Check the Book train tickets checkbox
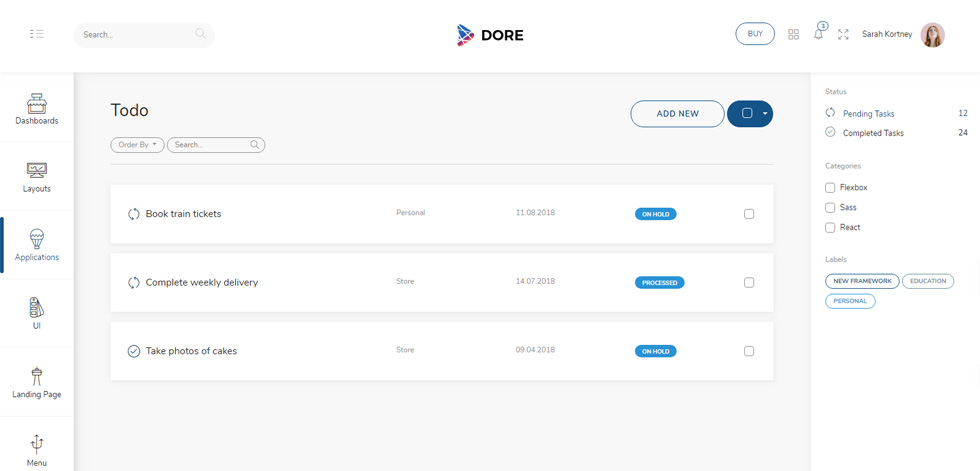The width and height of the screenshot is (980, 471). (x=749, y=214)
